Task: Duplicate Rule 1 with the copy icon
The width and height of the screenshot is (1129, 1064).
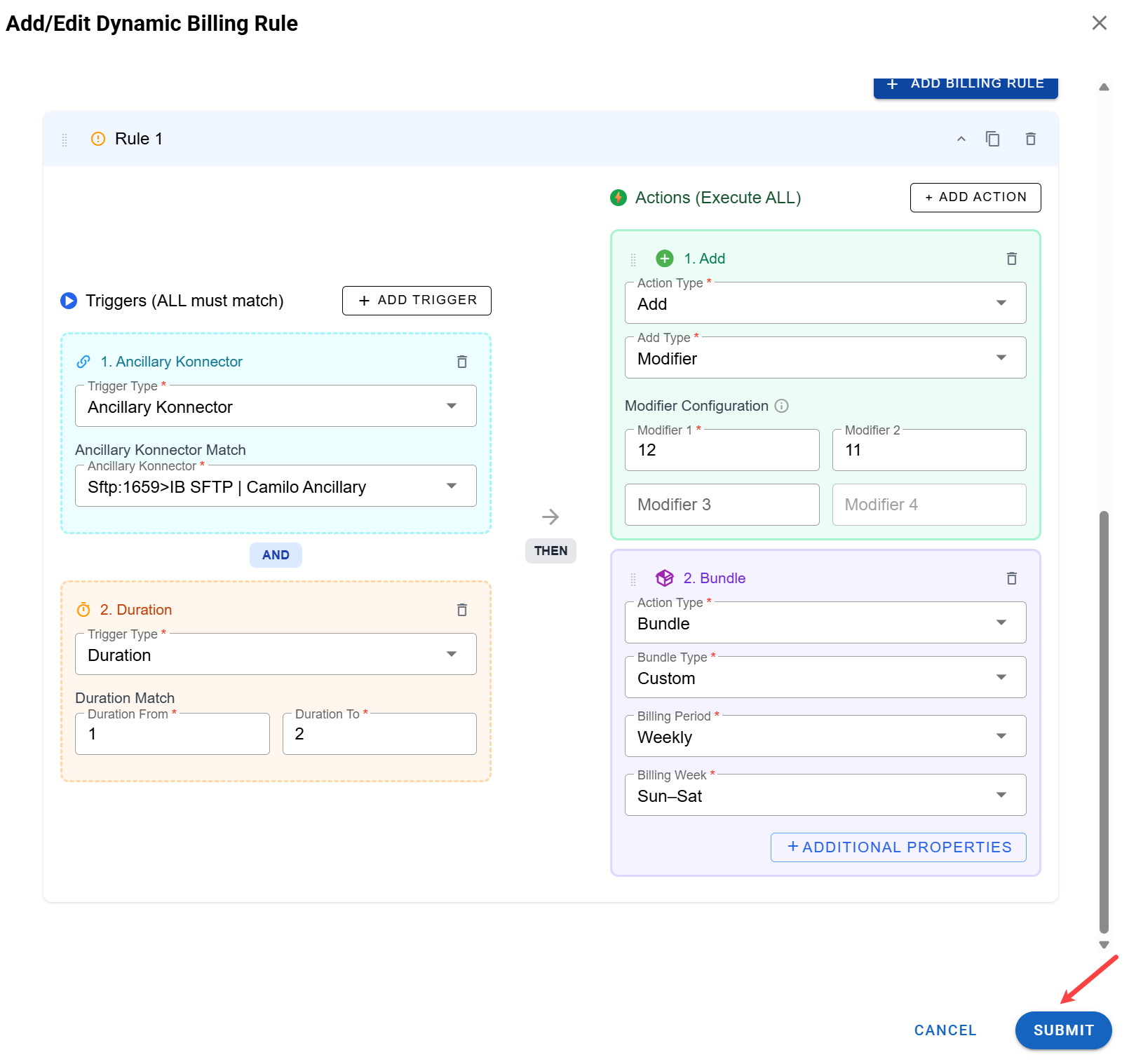Action: coord(992,139)
